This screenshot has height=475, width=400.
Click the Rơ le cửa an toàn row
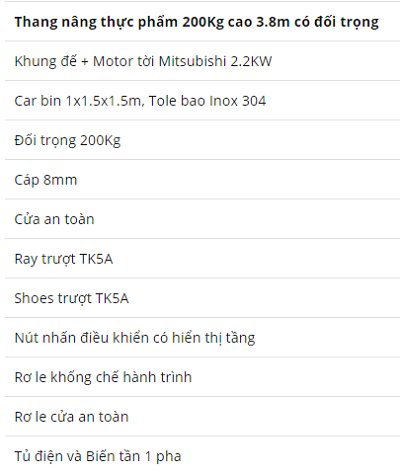(x=202, y=416)
